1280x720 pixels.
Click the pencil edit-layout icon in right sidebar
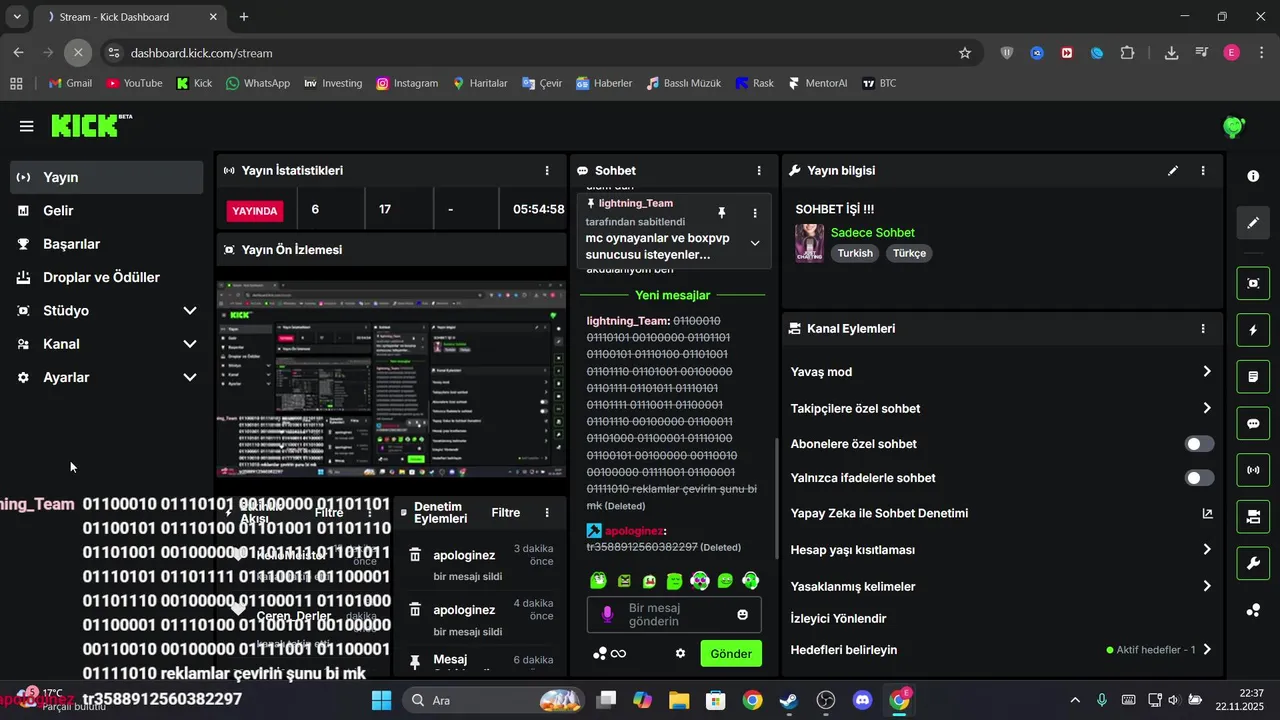1253,223
